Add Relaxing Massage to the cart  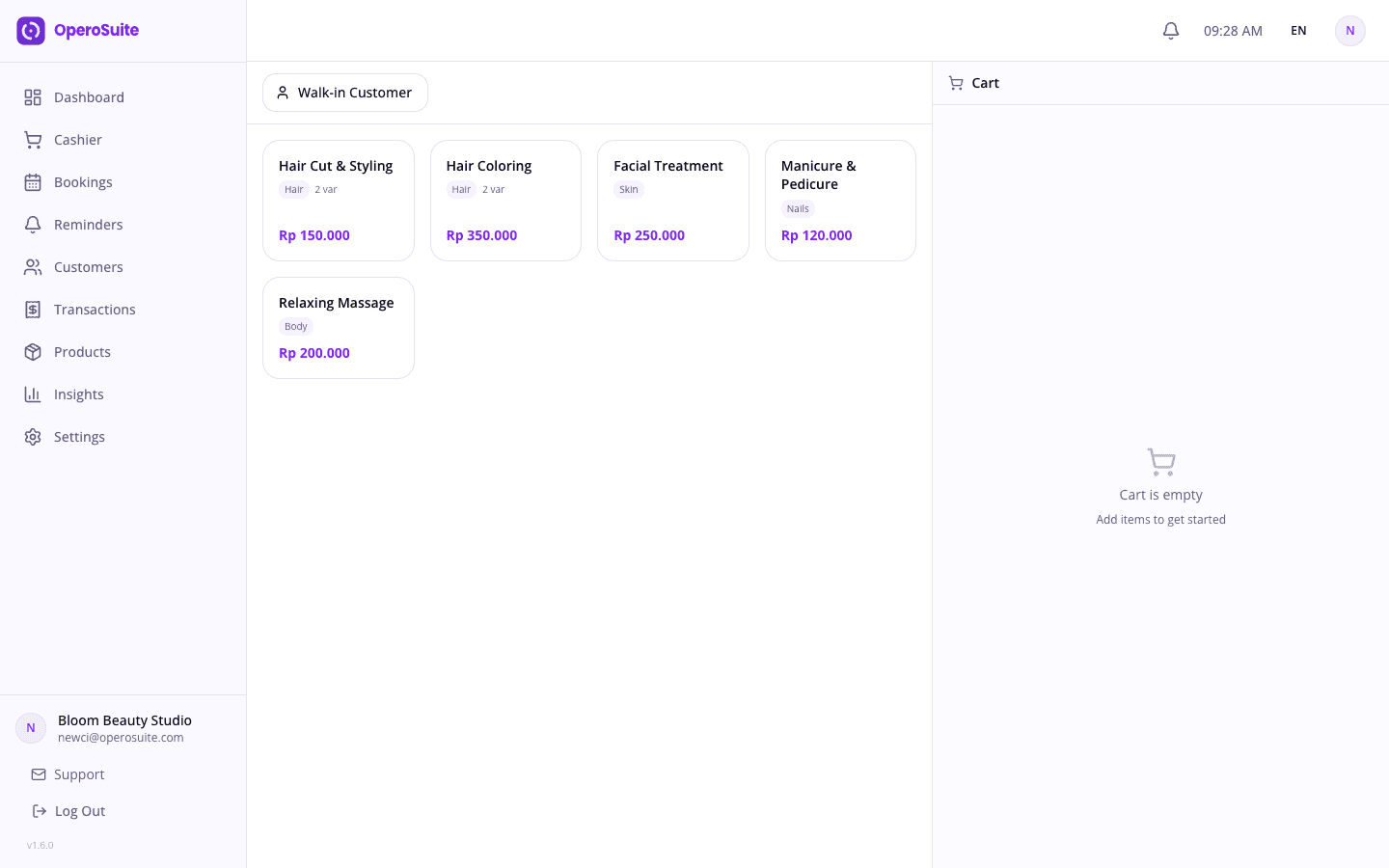click(338, 328)
